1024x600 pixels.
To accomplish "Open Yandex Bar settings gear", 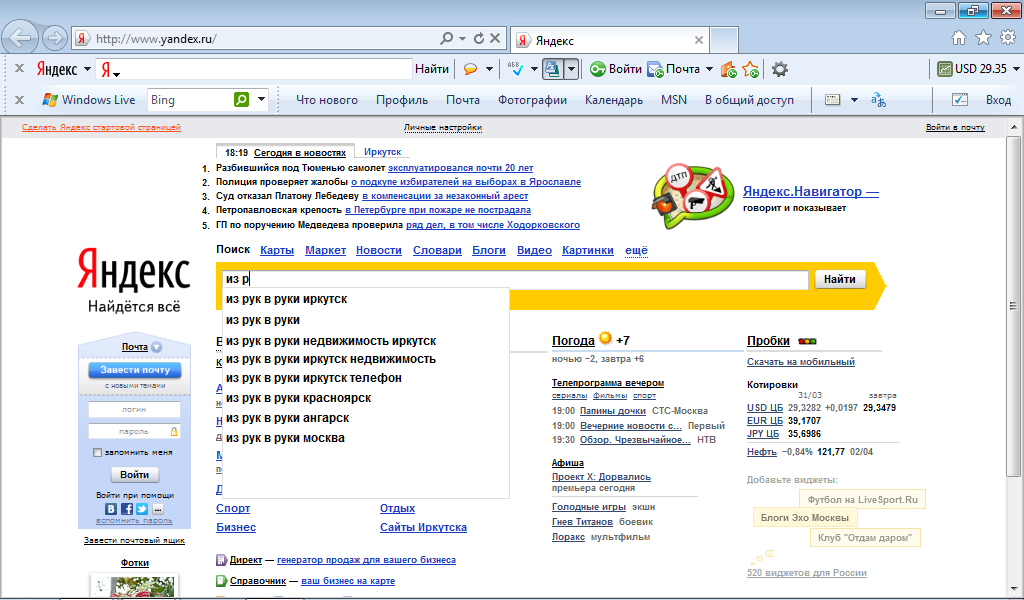I will 780,69.
